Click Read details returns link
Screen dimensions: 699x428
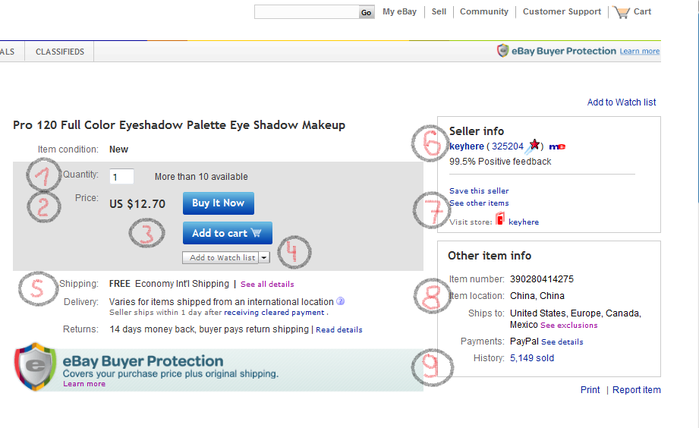pos(339,330)
